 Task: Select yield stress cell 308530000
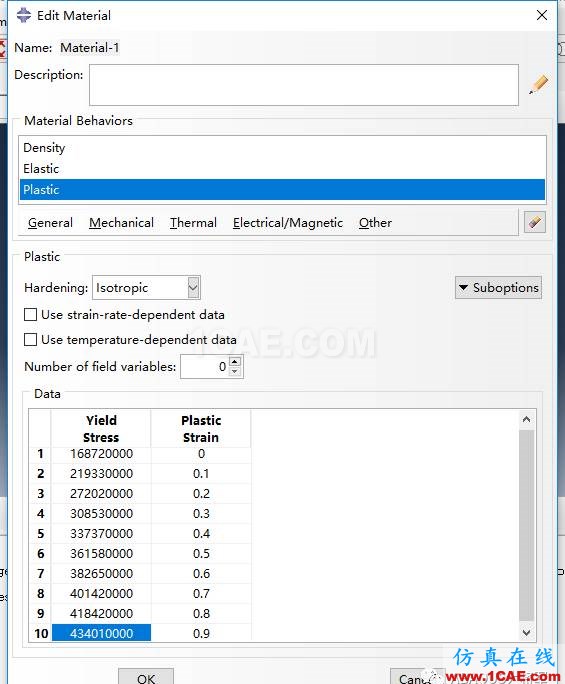pos(101,514)
